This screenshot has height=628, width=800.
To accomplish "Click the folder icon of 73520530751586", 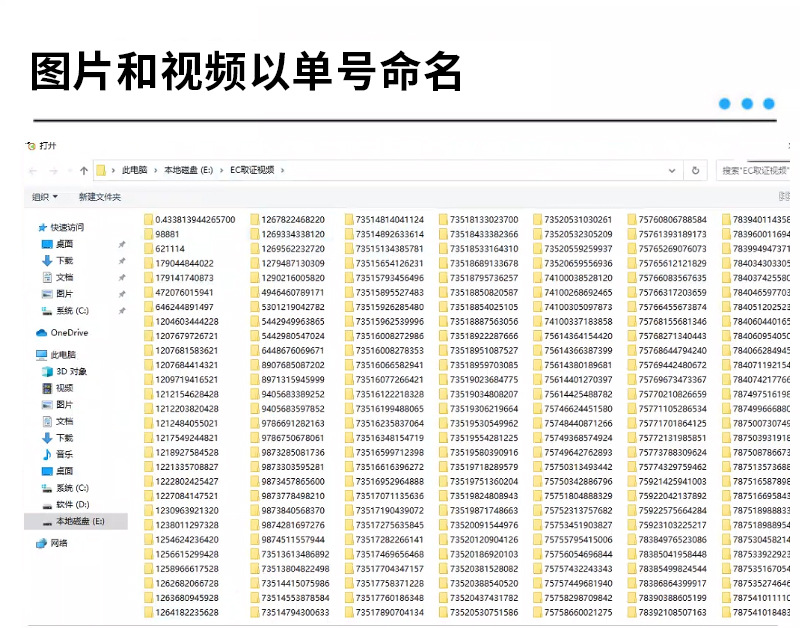I will coord(443,612).
